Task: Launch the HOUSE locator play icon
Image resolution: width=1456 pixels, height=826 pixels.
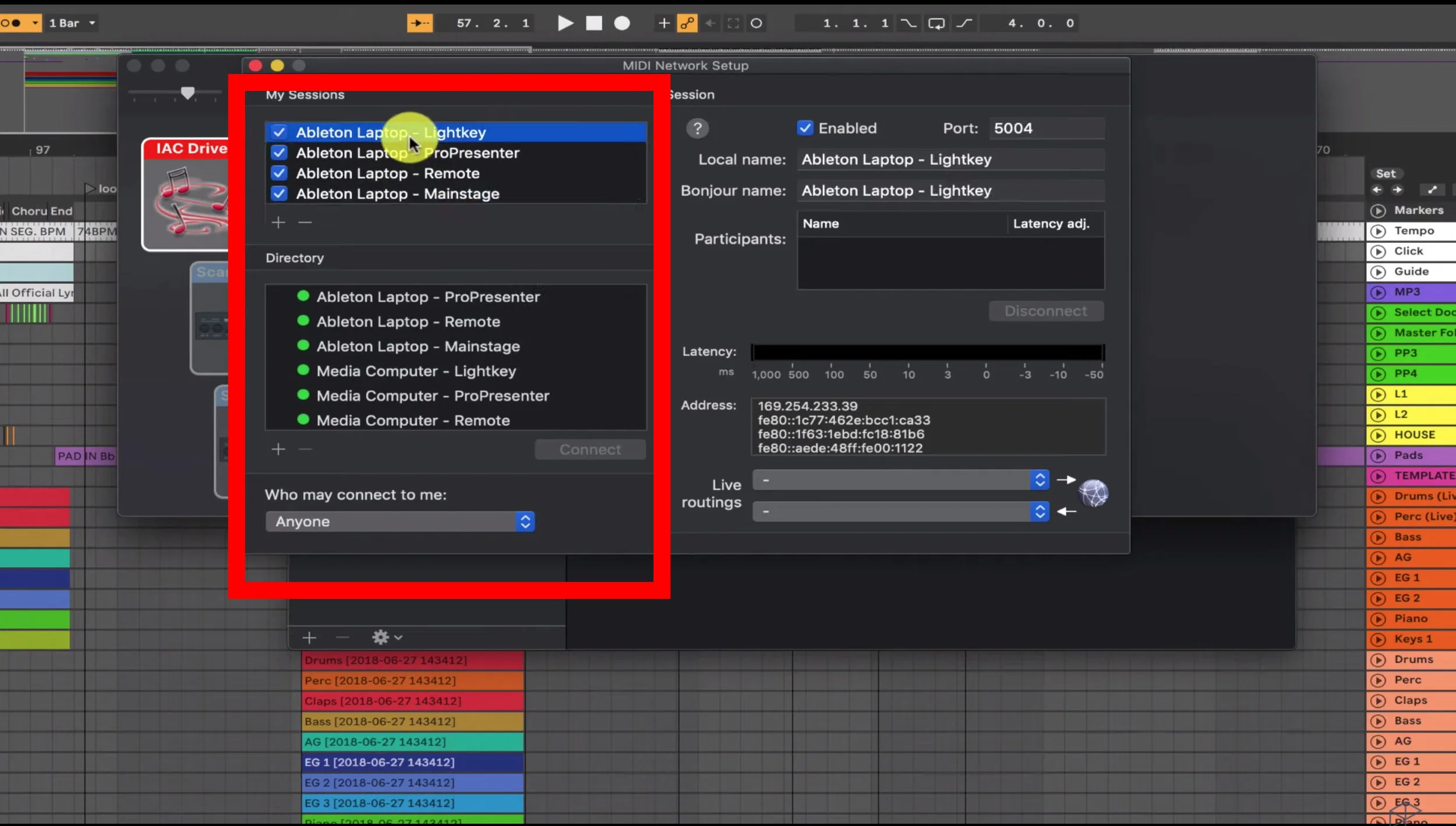Action: coord(1378,435)
